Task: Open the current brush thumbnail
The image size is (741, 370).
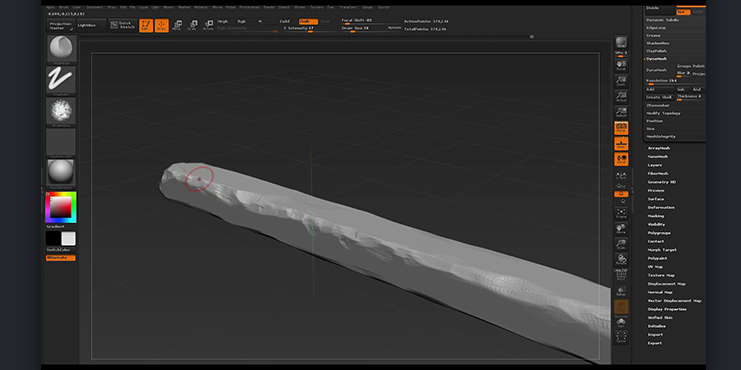Action: (x=61, y=49)
